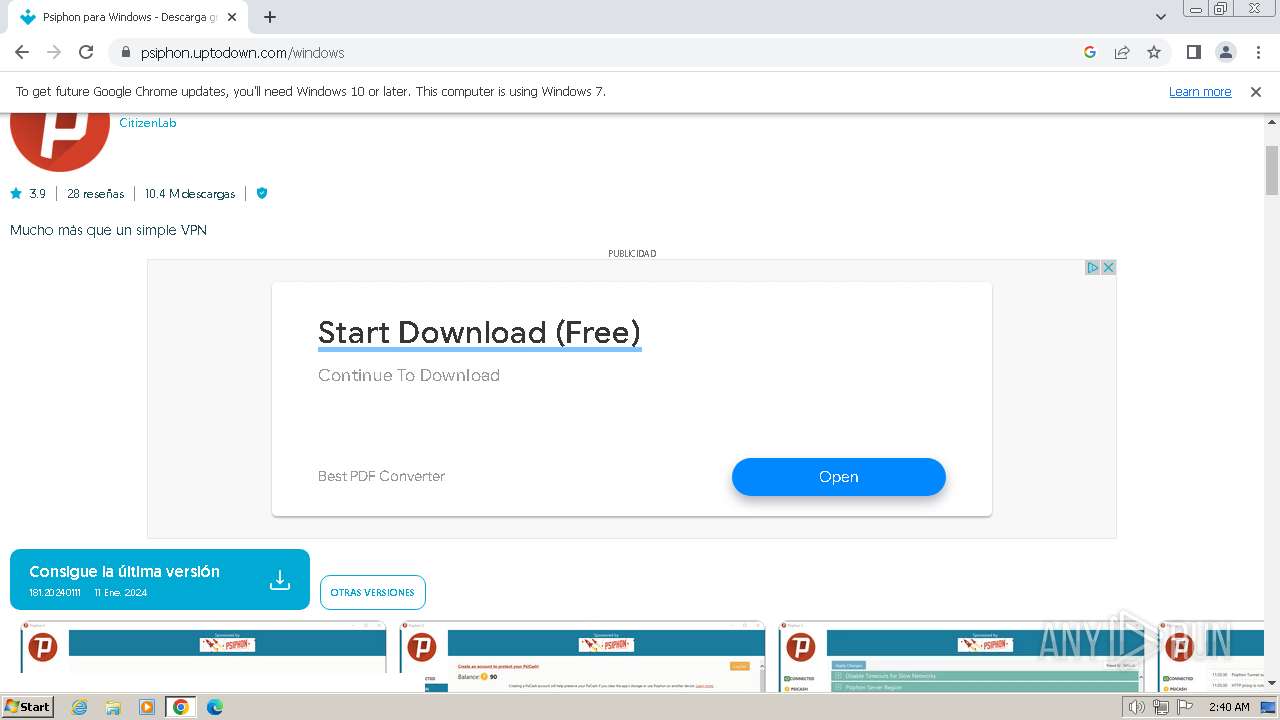Open File Explorer from taskbar
Viewport: 1280px width, 720px height.
click(x=113, y=707)
